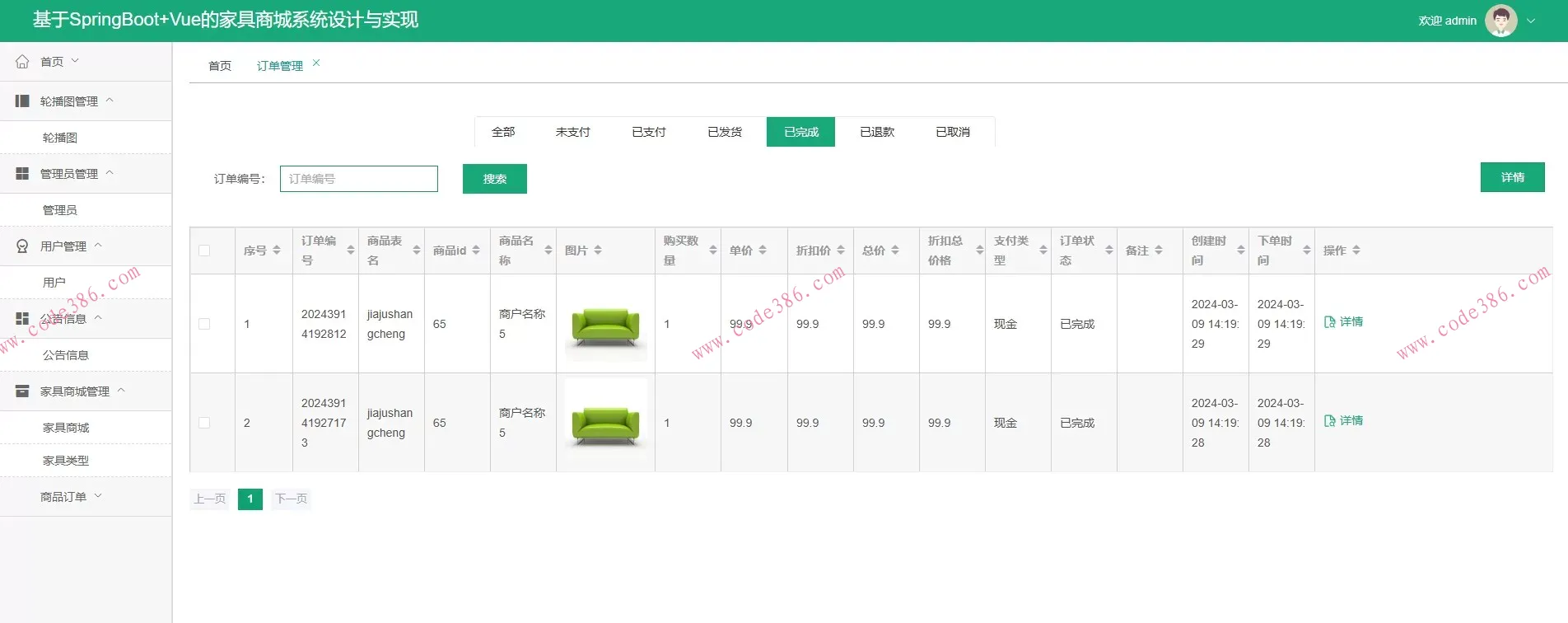Sort by 商品id column arrows
The width and height of the screenshot is (1568, 623).
(476, 250)
